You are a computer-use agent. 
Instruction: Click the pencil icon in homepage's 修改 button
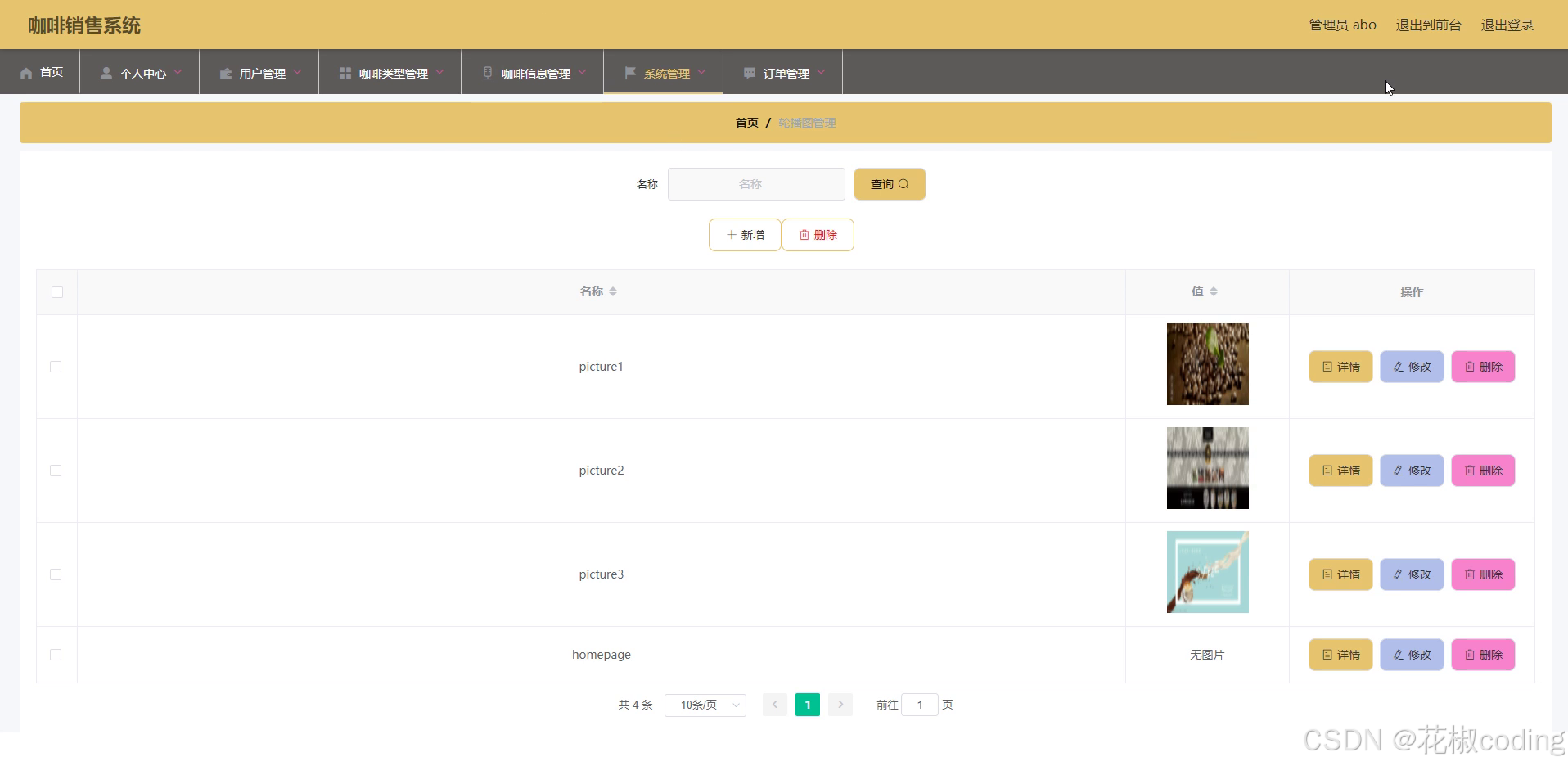(x=1399, y=655)
